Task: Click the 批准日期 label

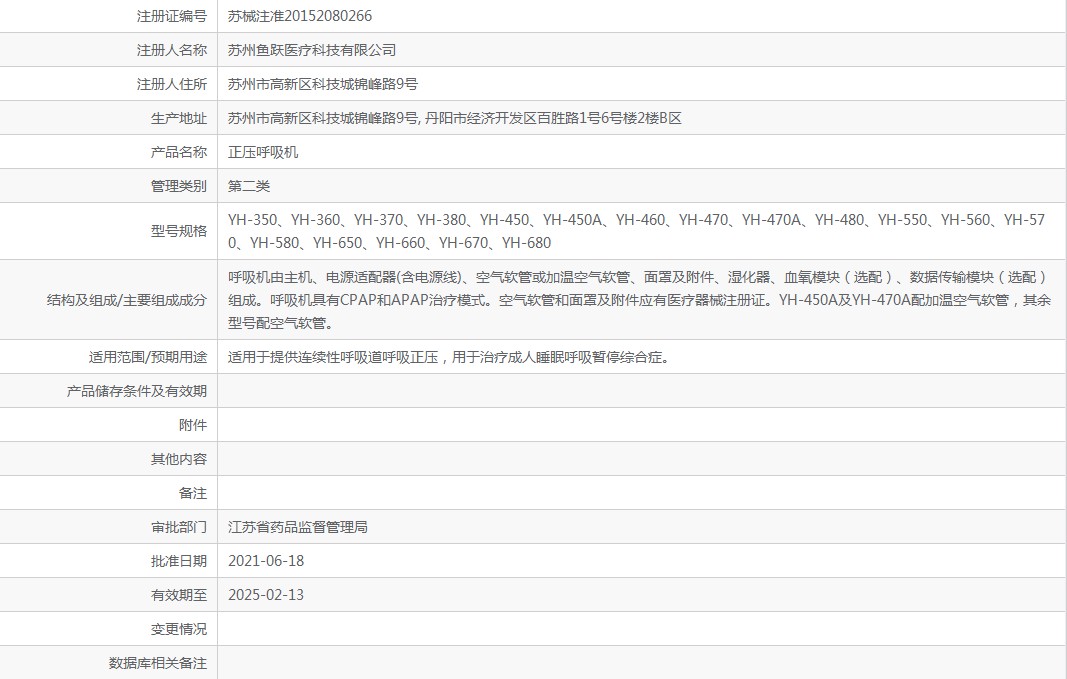Action: coord(178,561)
